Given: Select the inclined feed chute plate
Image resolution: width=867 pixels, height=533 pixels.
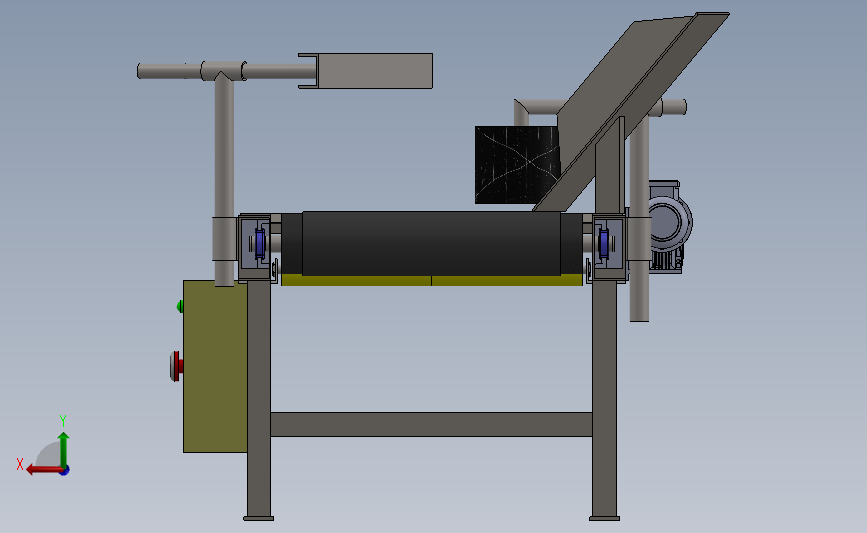Looking at the screenshot, I should click(x=630, y=111).
